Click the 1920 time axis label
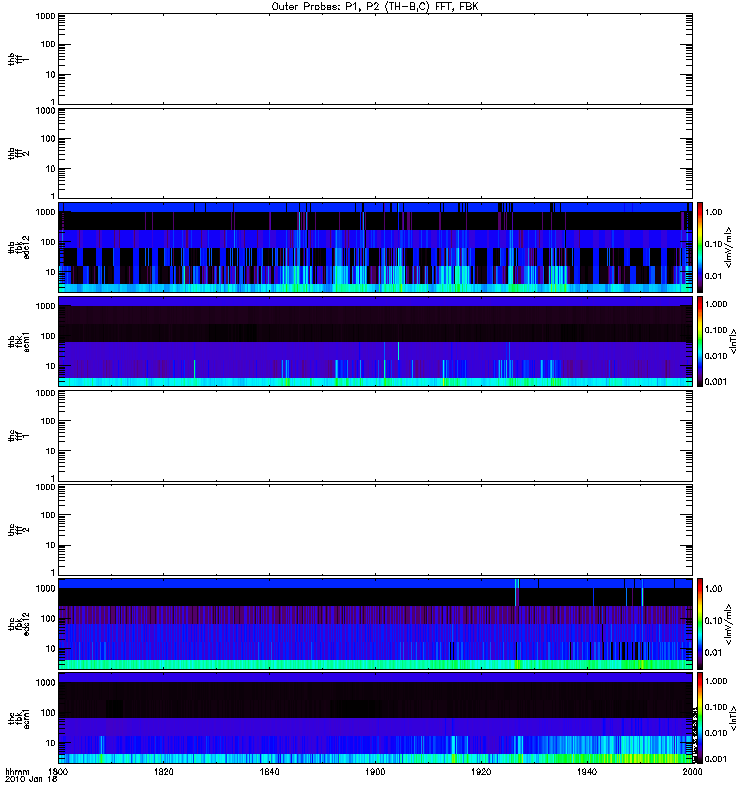Image resolution: width=750 pixels, height=800 pixels. (x=481, y=772)
